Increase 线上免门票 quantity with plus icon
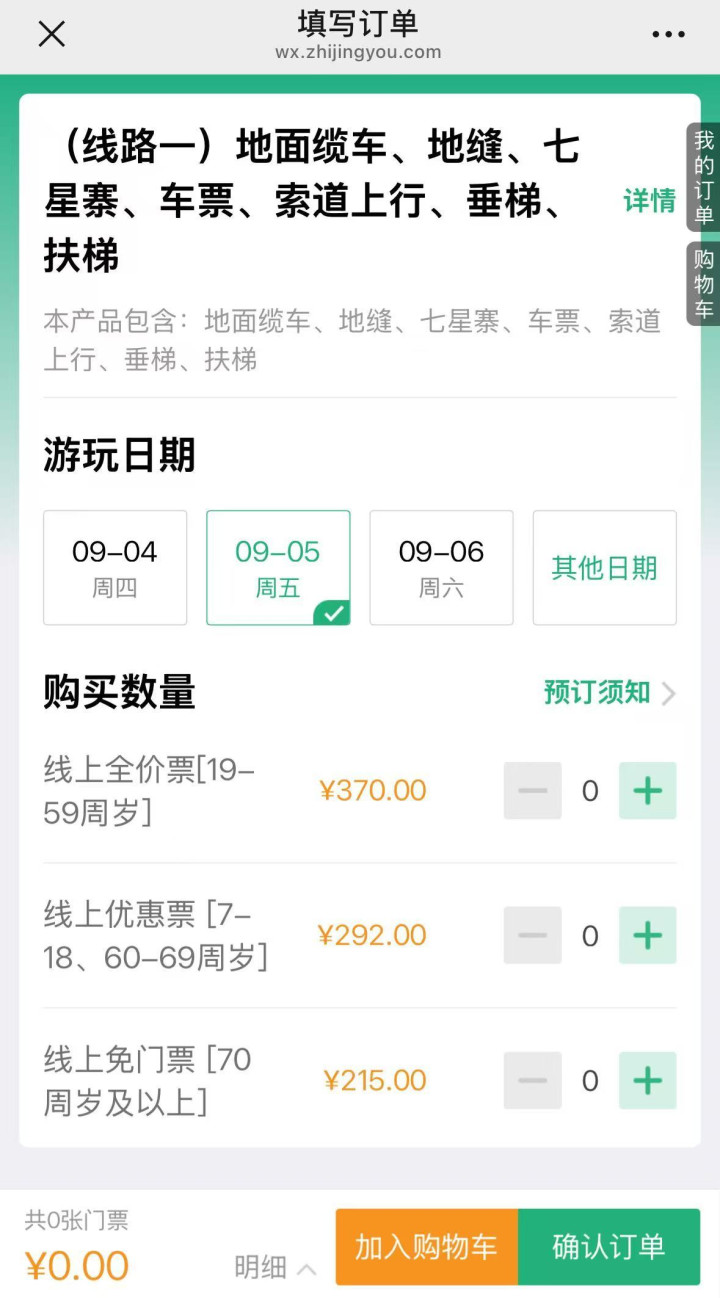This screenshot has width=720, height=1298. pyautogui.click(x=648, y=1081)
